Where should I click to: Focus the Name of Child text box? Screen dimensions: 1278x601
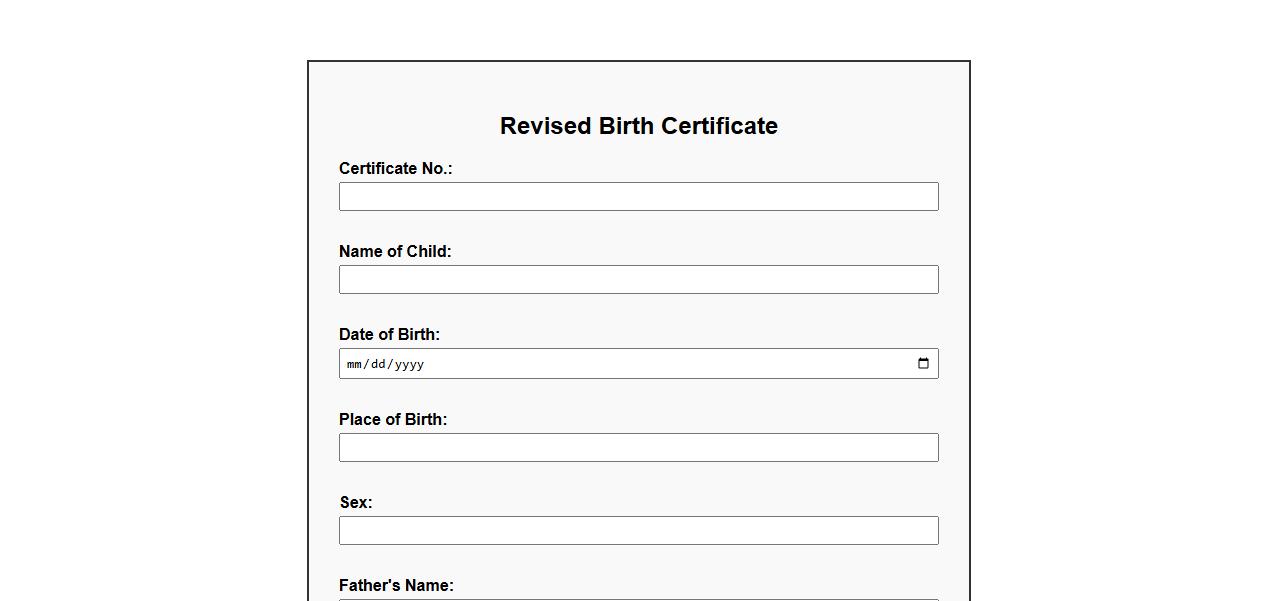(x=638, y=280)
